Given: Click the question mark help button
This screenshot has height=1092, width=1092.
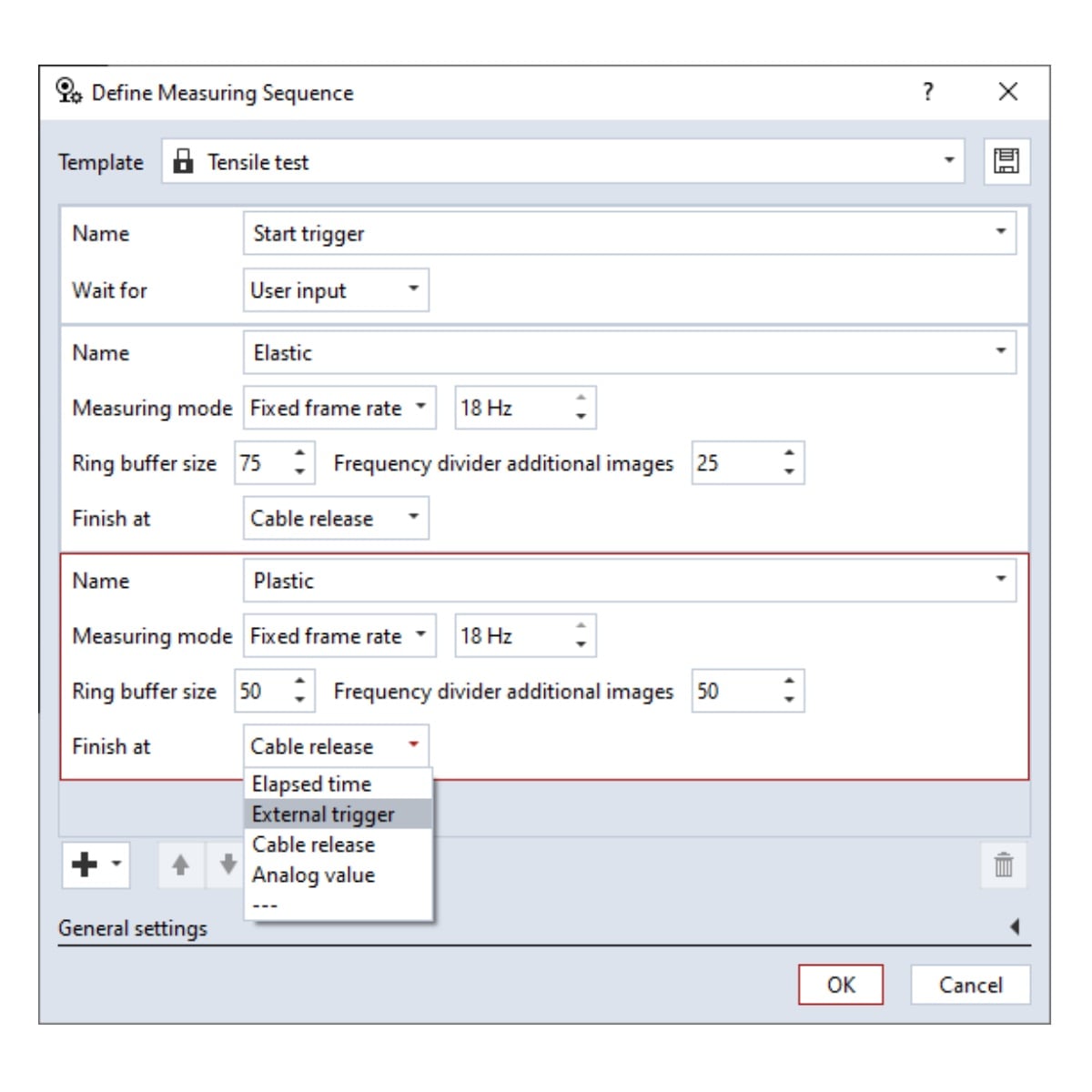Looking at the screenshot, I should click(927, 92).
